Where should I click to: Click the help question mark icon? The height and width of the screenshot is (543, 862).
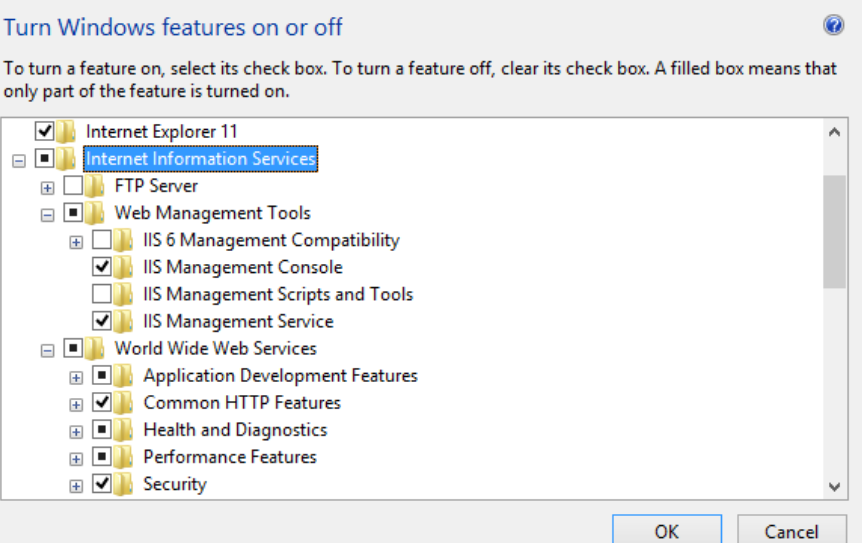point(834,25)
